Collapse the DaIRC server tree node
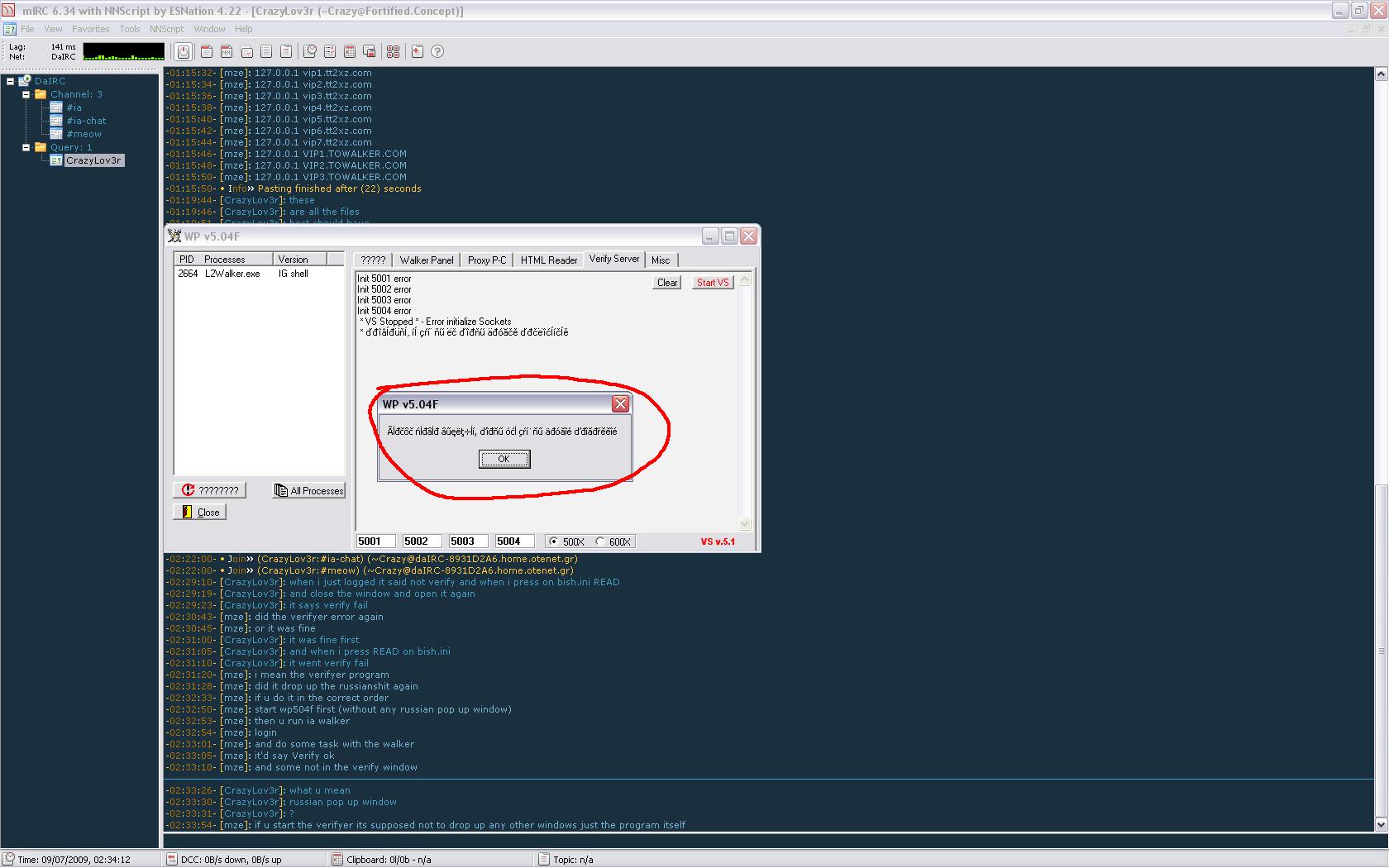This screenshot has width=1389, height=868. 11,81
